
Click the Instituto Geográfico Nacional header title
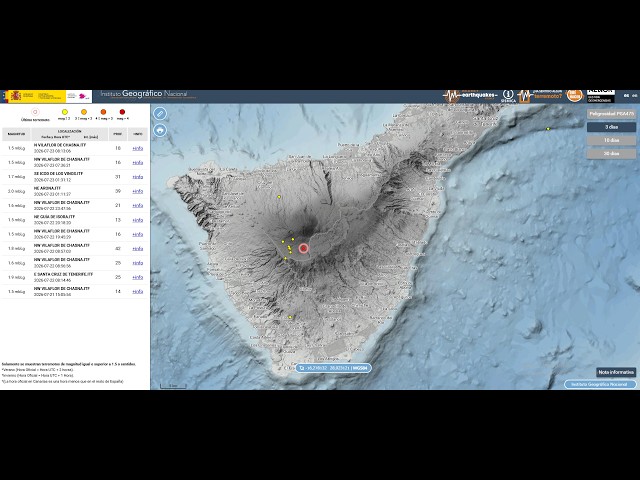pos(144,94)
